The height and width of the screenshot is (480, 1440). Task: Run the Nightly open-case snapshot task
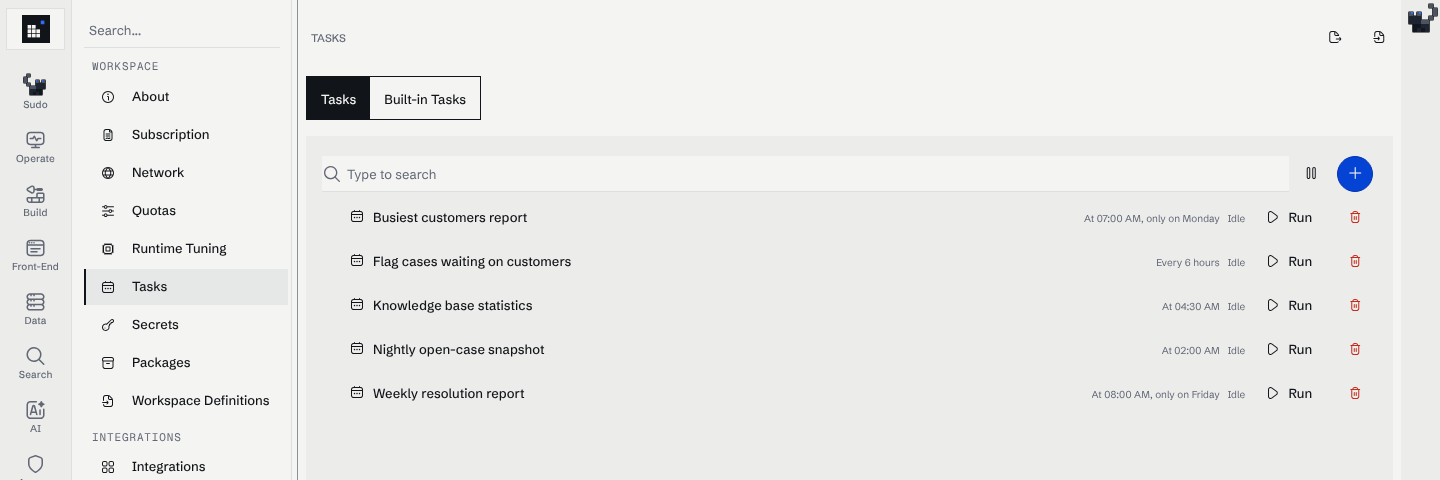(x=1289, y=349)
